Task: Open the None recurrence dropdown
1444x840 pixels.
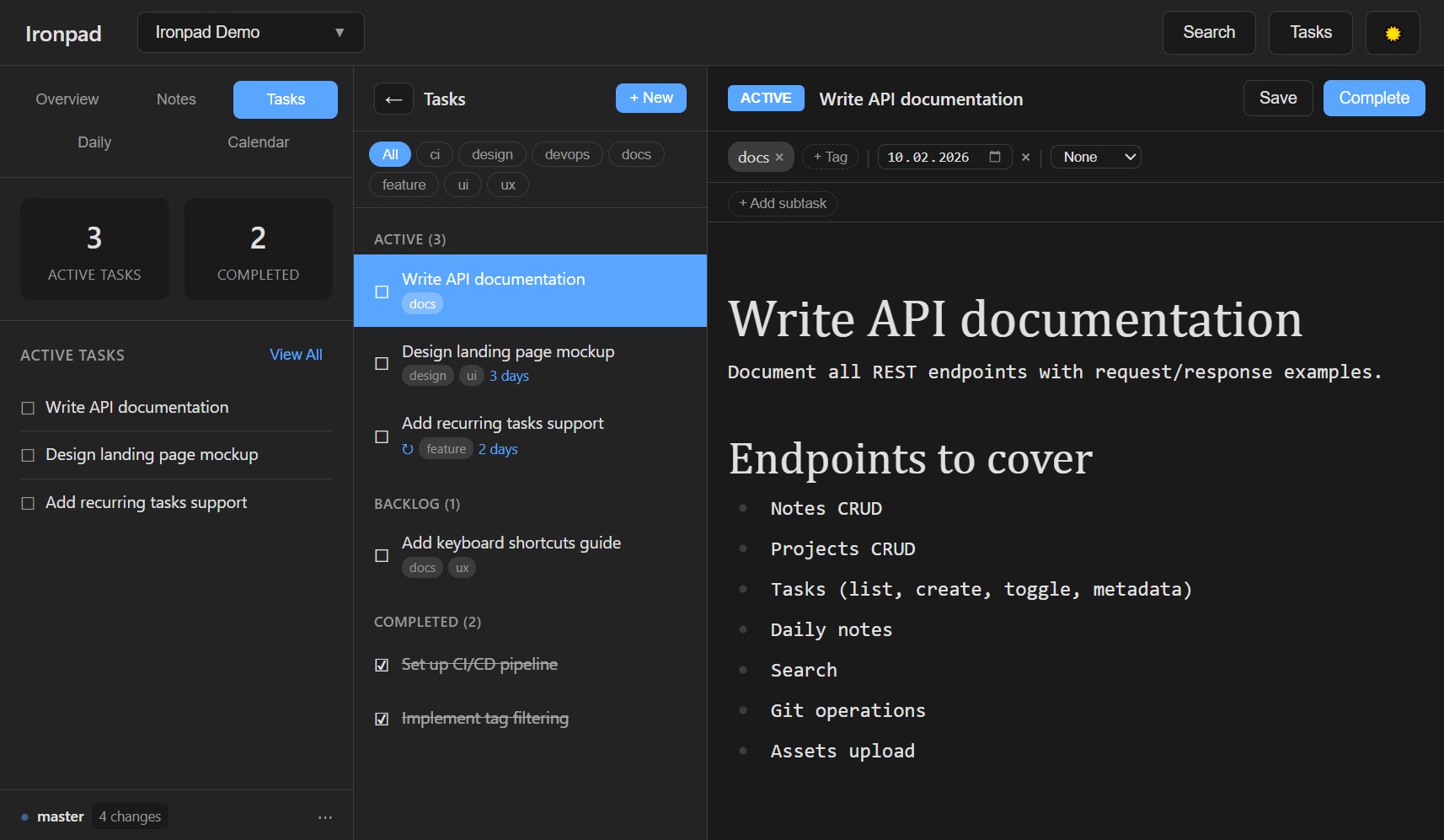Action: click(x=1095, y=157)
